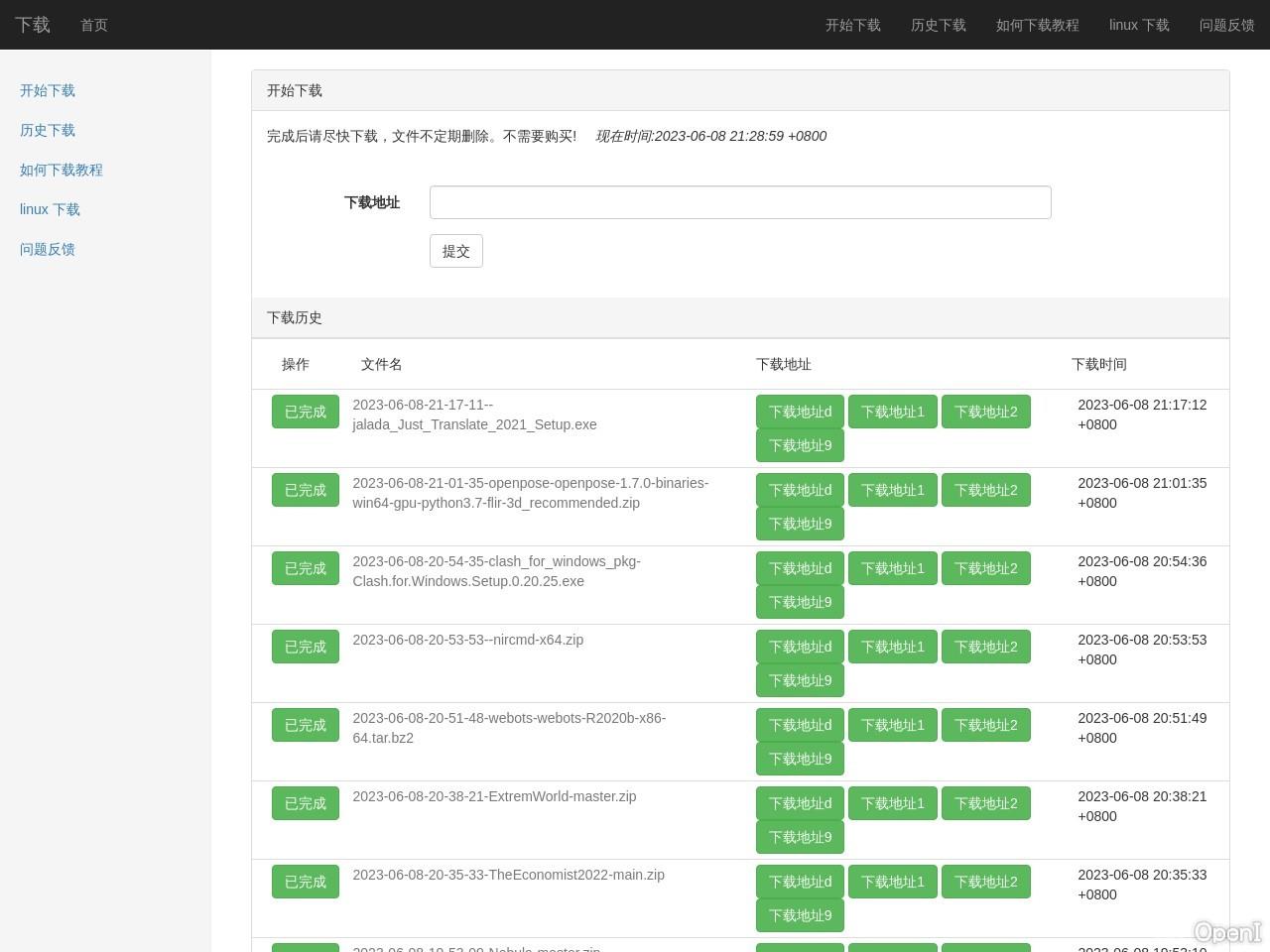Click 下载地址2 for ExtremWorld-master.zip
1270x952 pixels.
coord(985,803)
